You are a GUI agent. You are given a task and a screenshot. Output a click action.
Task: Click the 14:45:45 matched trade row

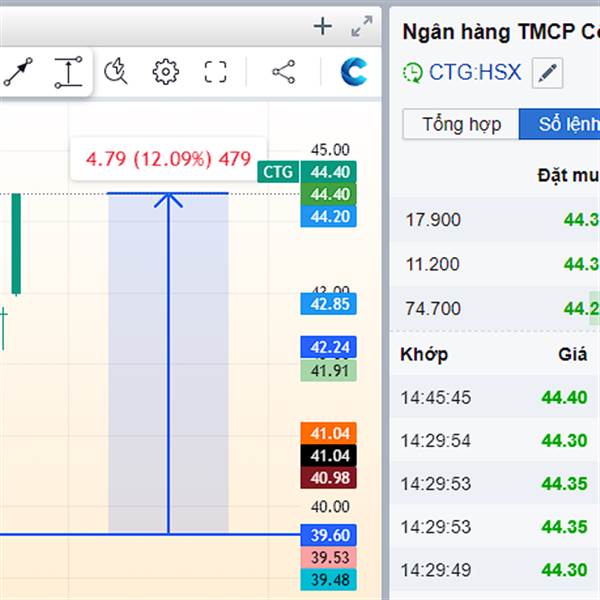tap(495, 397)
